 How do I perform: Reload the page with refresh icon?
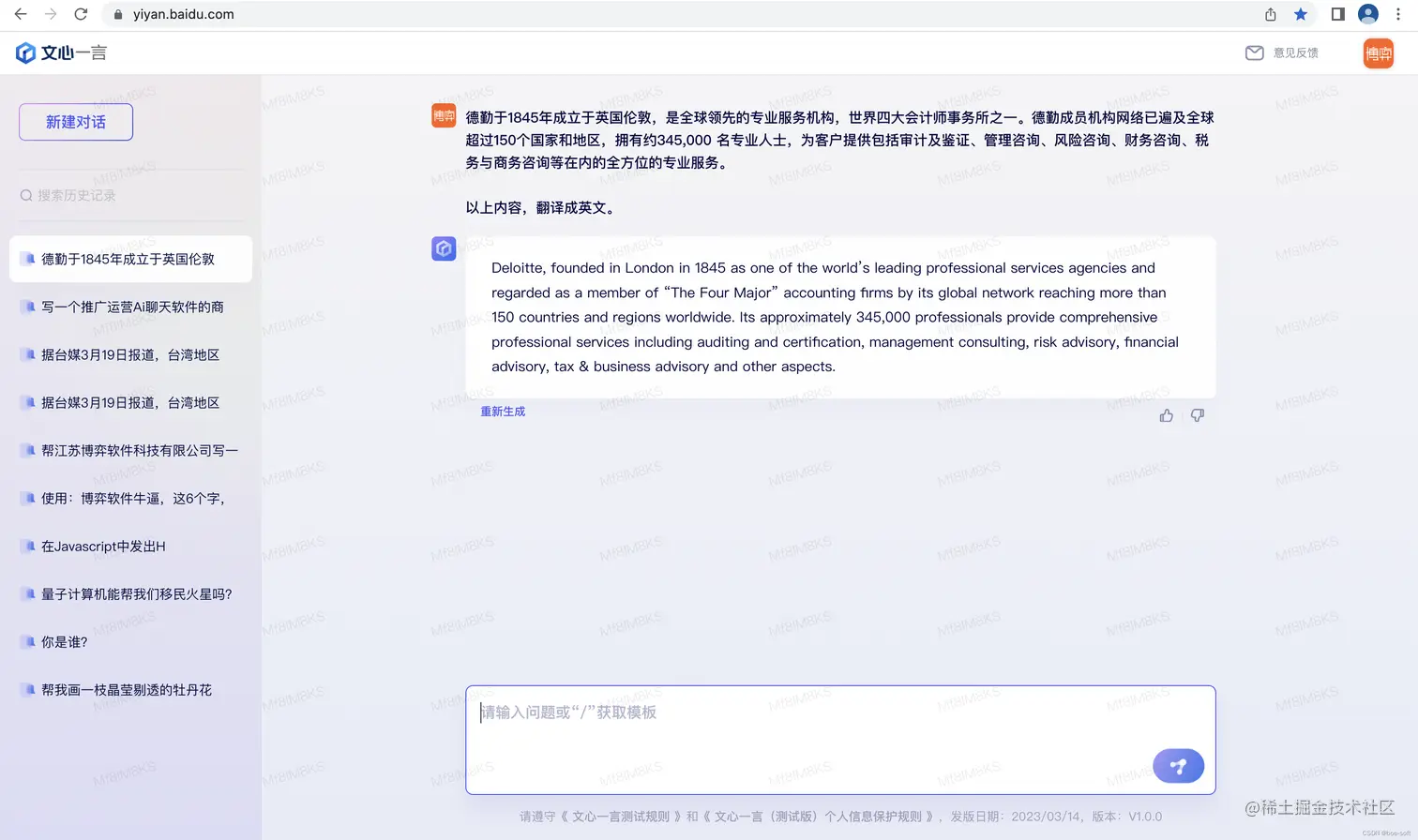point(81,14)
